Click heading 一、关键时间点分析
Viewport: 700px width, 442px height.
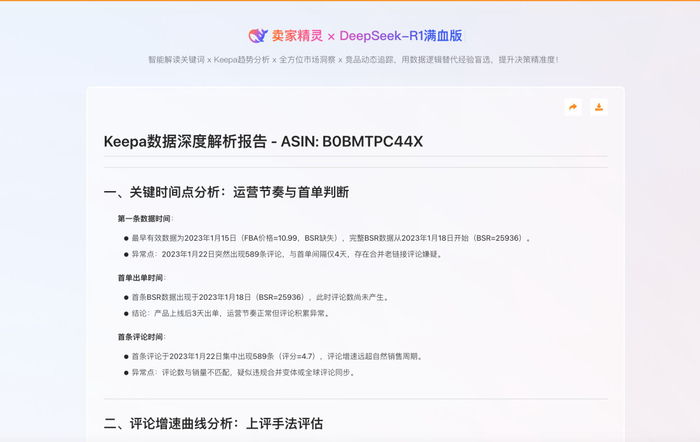pyautogui.click(x=226, y=192)
